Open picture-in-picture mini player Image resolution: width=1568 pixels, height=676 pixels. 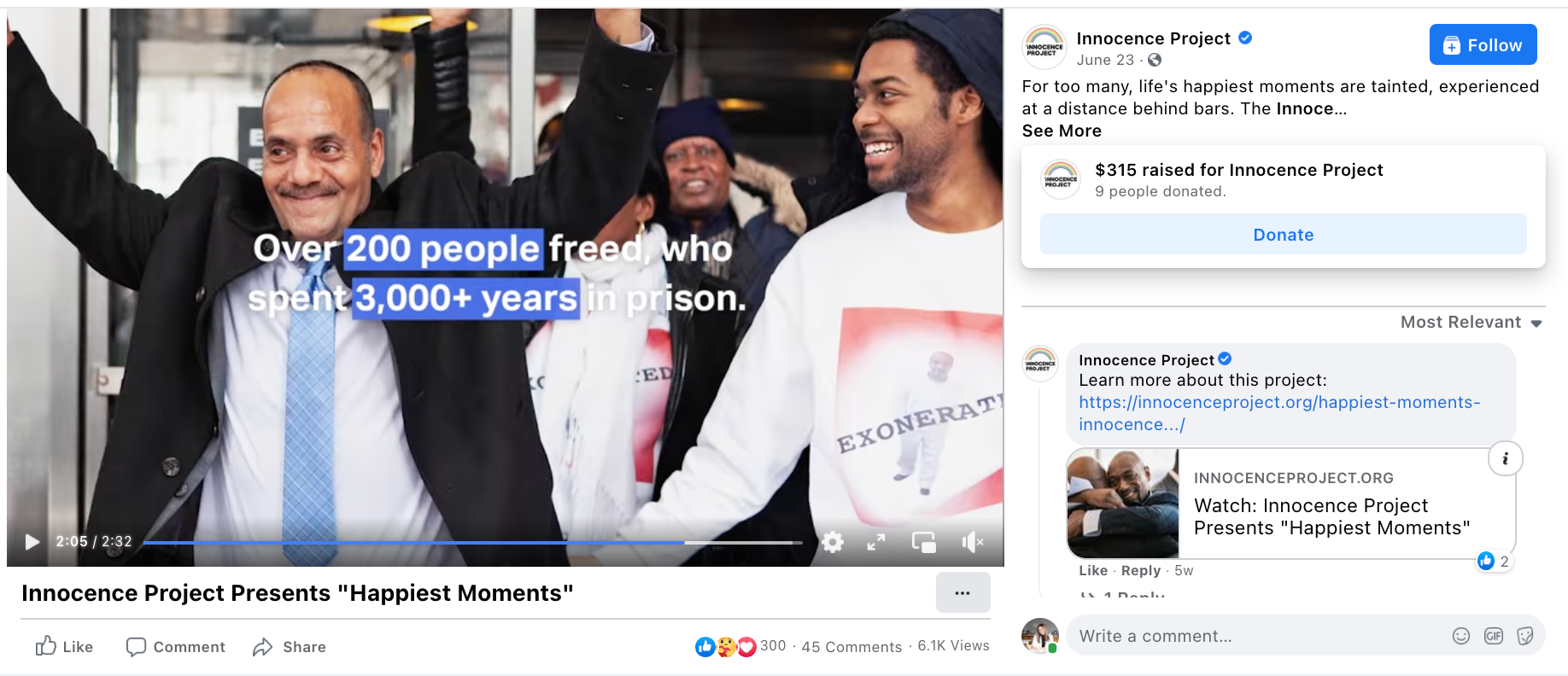pos(924,542)
